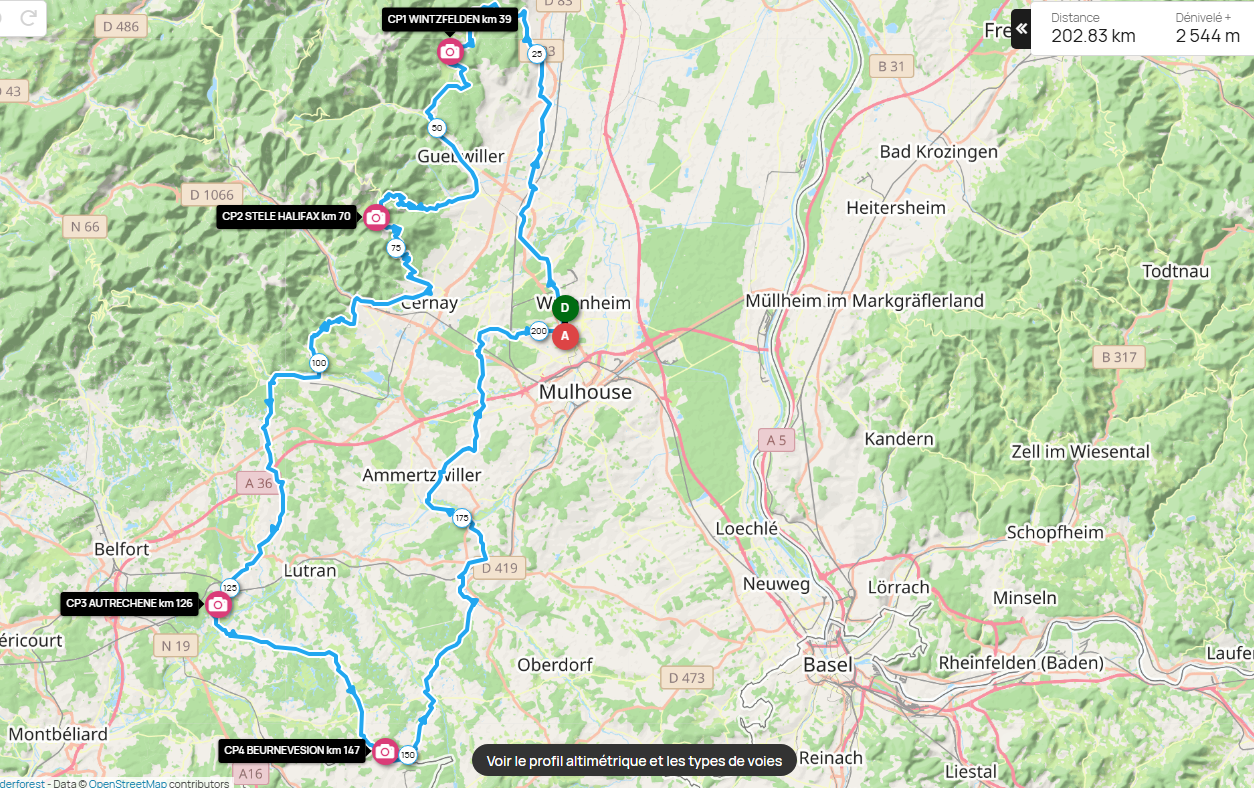Click the CP4 Beurnevesion camera marker
The height and width of the screenshot is (788, 1254).
pos(385,751)
